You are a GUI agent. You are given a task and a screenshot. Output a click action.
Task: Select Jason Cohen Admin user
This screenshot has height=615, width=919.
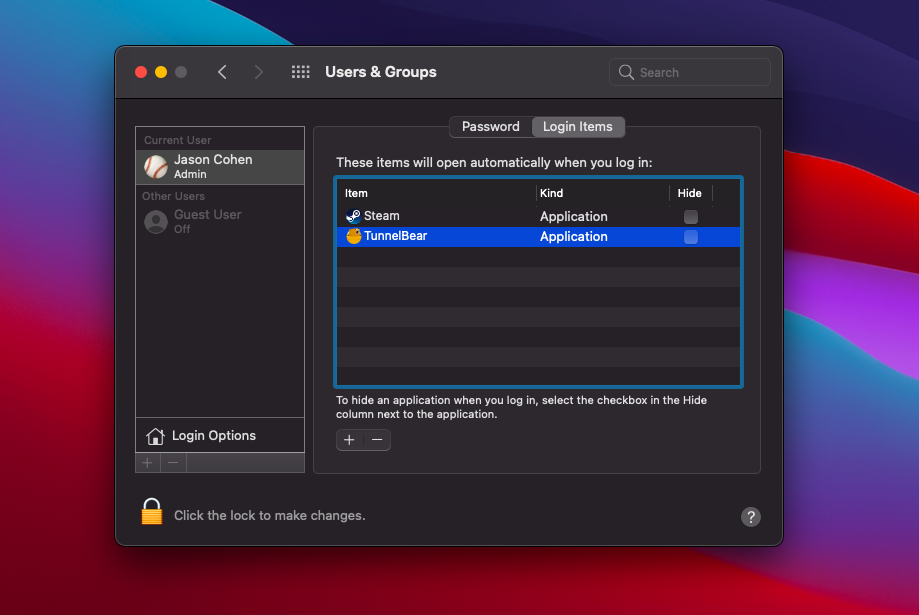(220, 167)
